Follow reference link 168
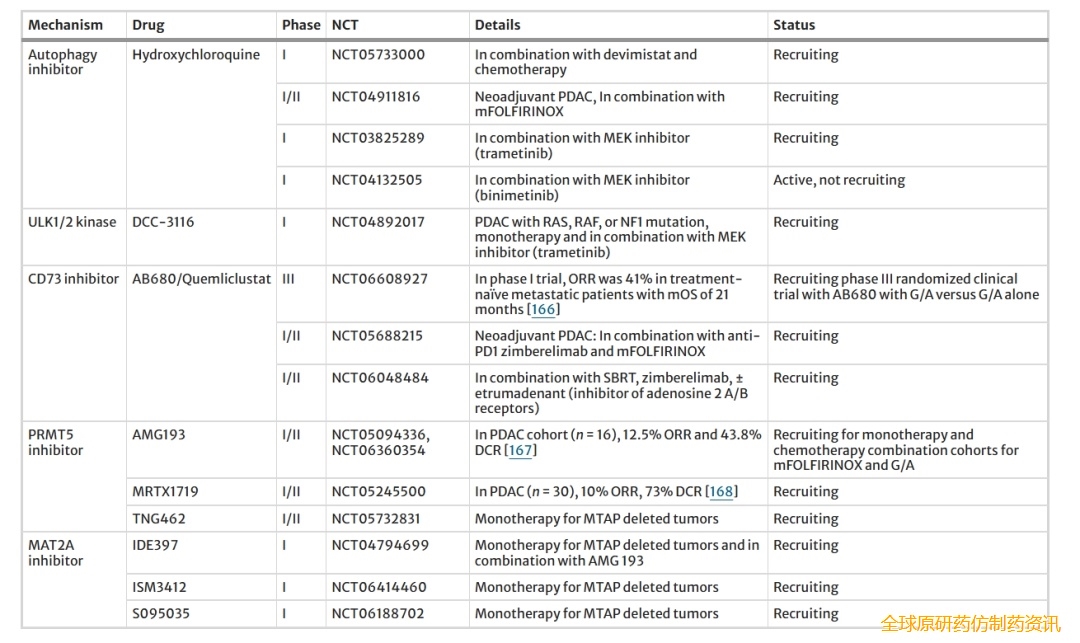Viewport: 1080px width, 643px height. (721, 491)
